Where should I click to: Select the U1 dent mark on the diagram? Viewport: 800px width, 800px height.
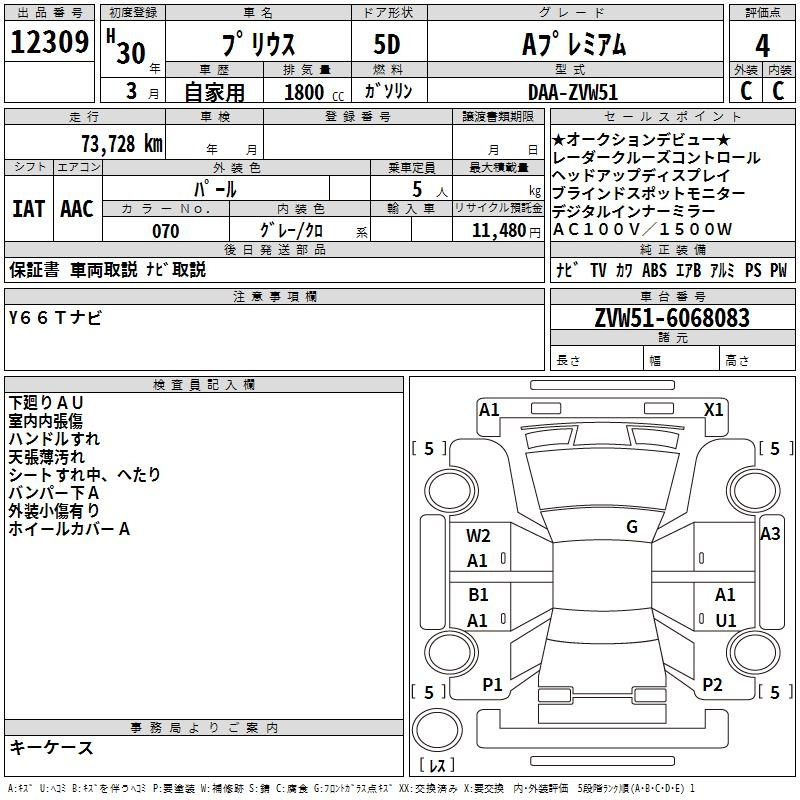pyautogui.click(x=726, y=620)
